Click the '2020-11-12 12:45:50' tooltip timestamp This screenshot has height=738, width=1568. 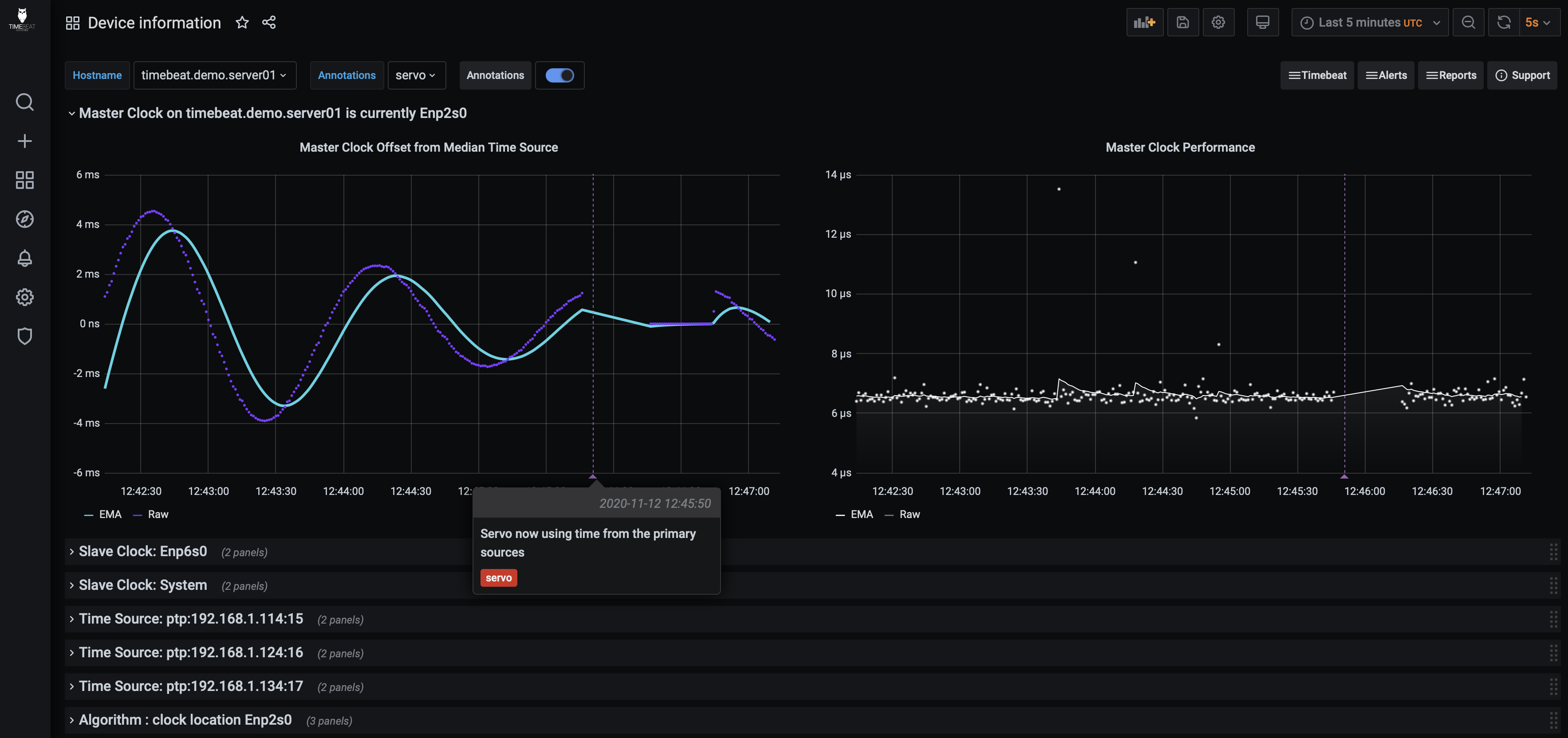click(x=655, y=504)
